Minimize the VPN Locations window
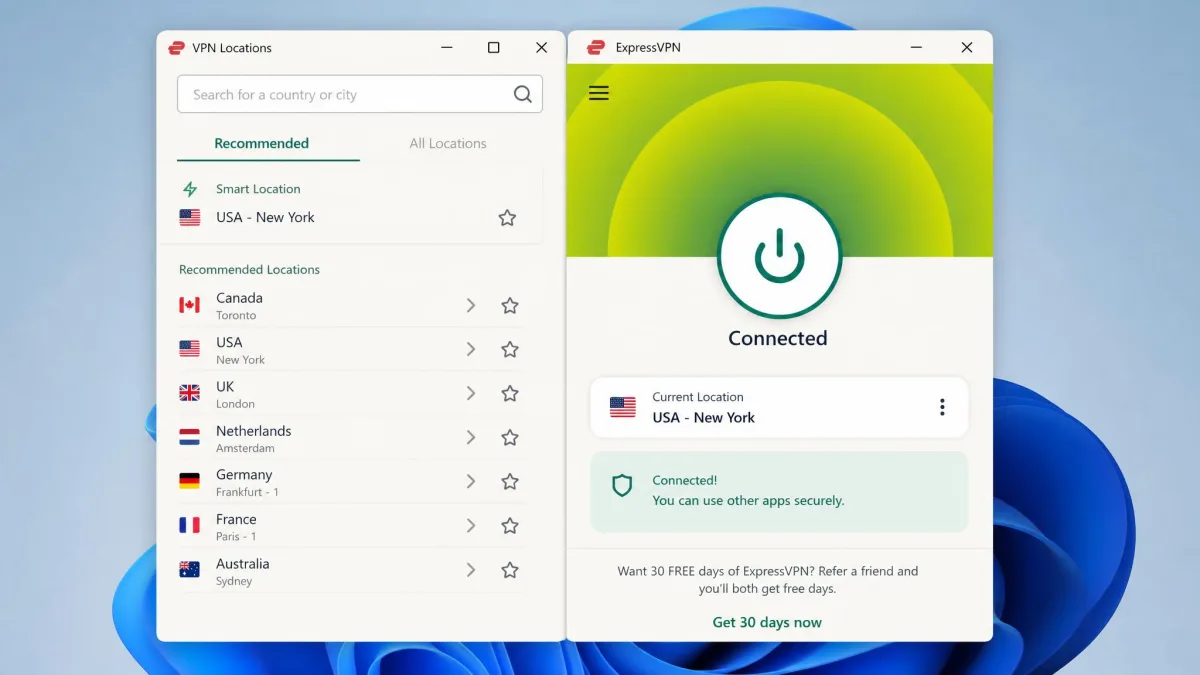 (x=446, y=48)
